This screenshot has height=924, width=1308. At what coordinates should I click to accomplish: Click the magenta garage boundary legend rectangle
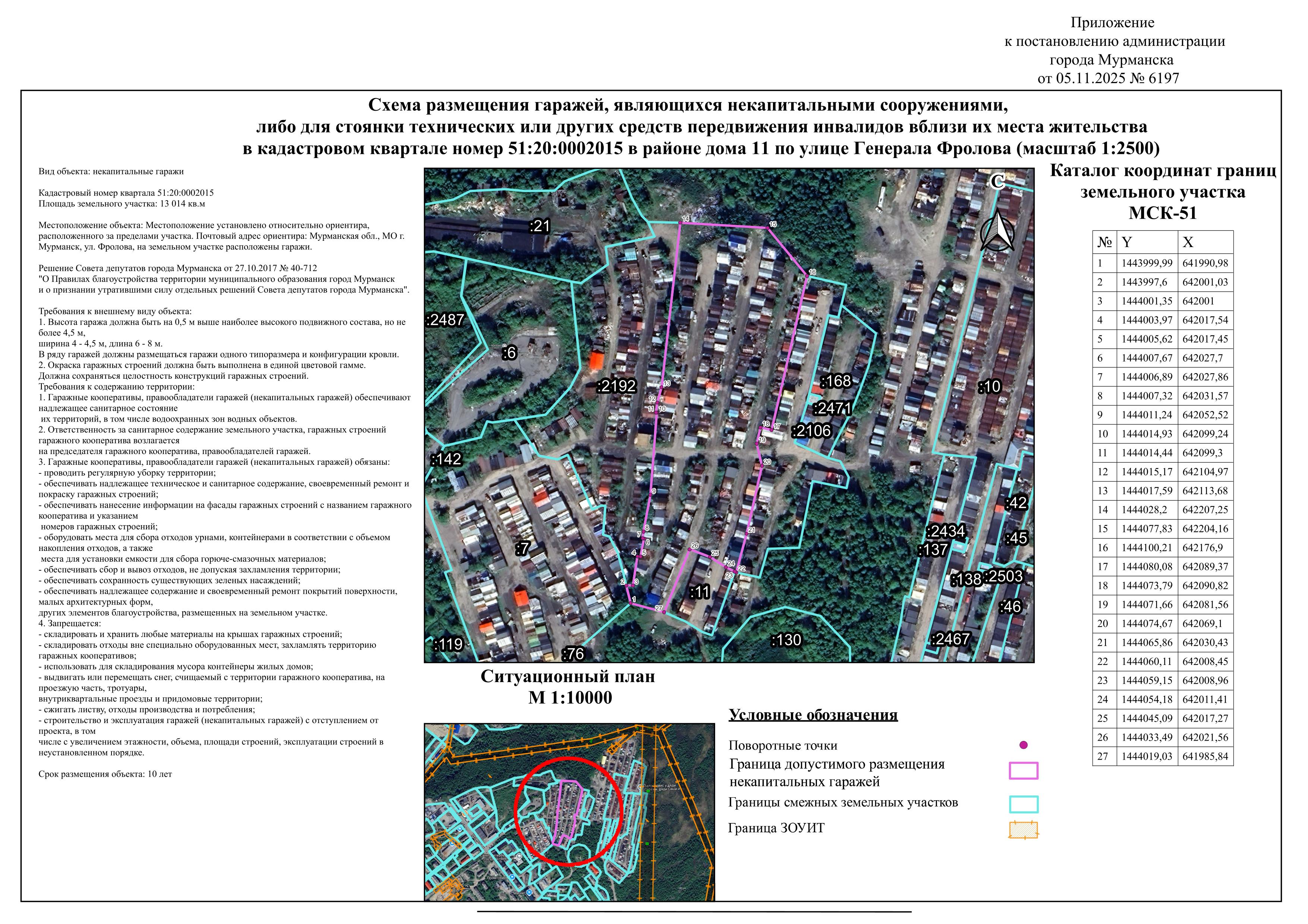[1023, 770]
